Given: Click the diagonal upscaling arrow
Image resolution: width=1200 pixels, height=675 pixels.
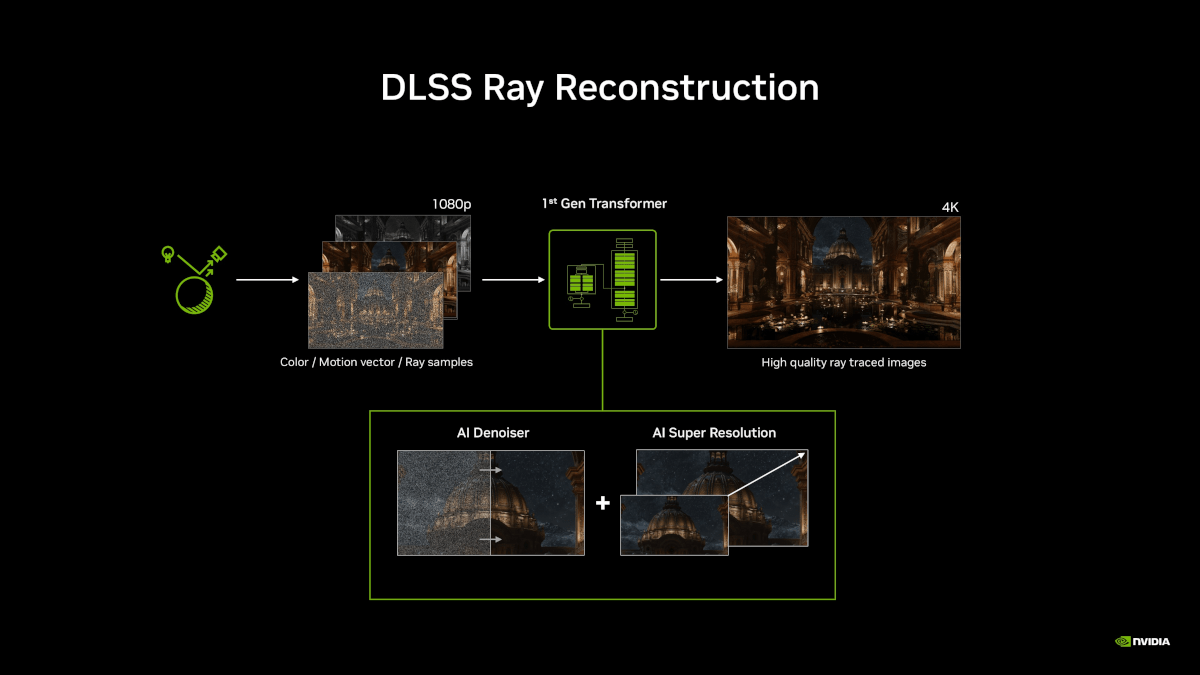Looking at the screenshot, I should (x=766, y=475).
